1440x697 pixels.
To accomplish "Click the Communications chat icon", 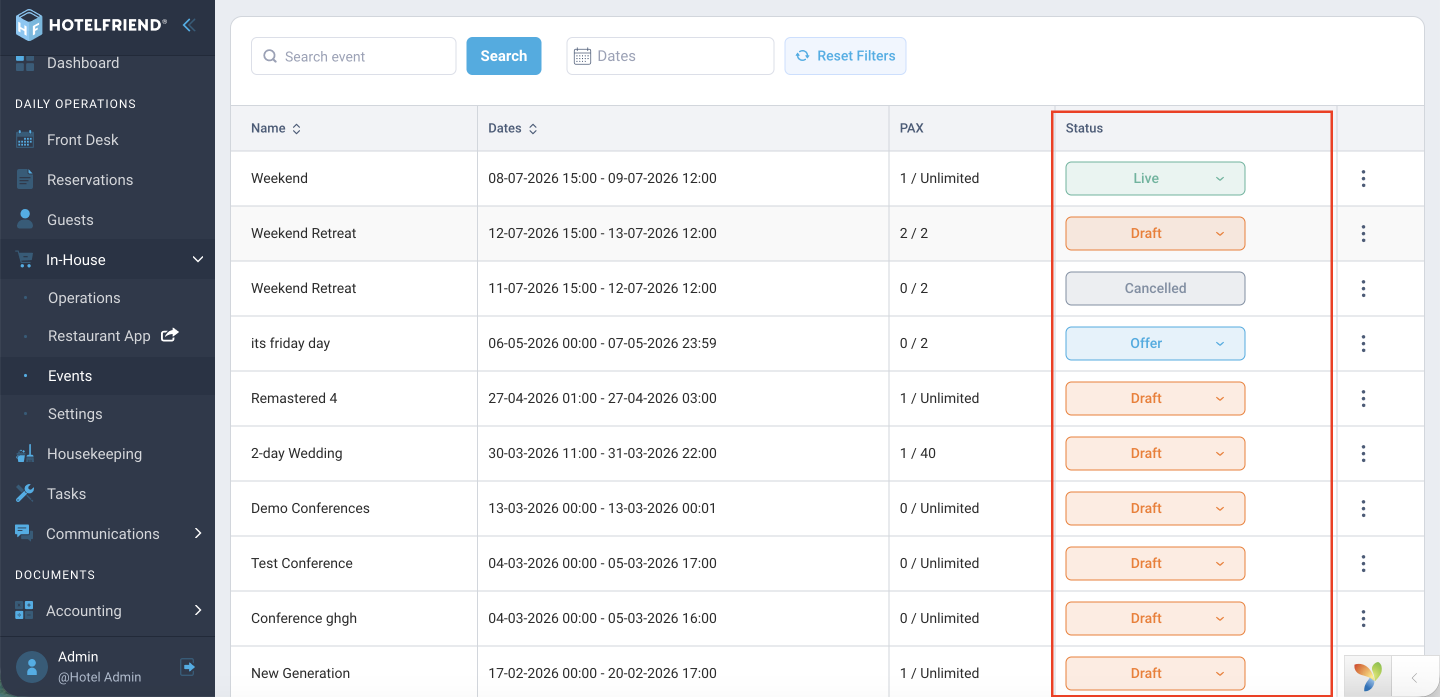I will tap(24, 533).
